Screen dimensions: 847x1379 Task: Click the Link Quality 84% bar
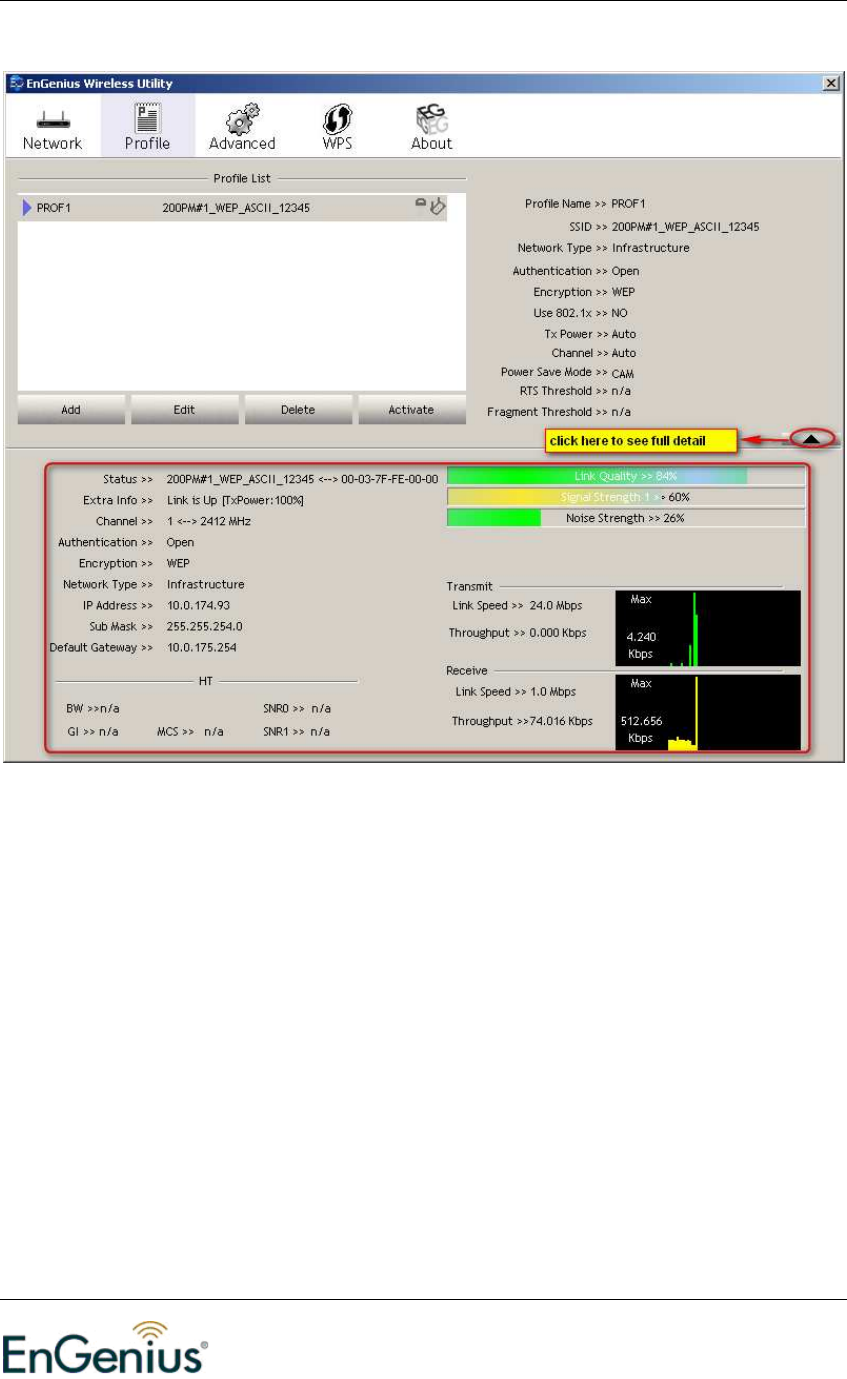coord(626,476)
